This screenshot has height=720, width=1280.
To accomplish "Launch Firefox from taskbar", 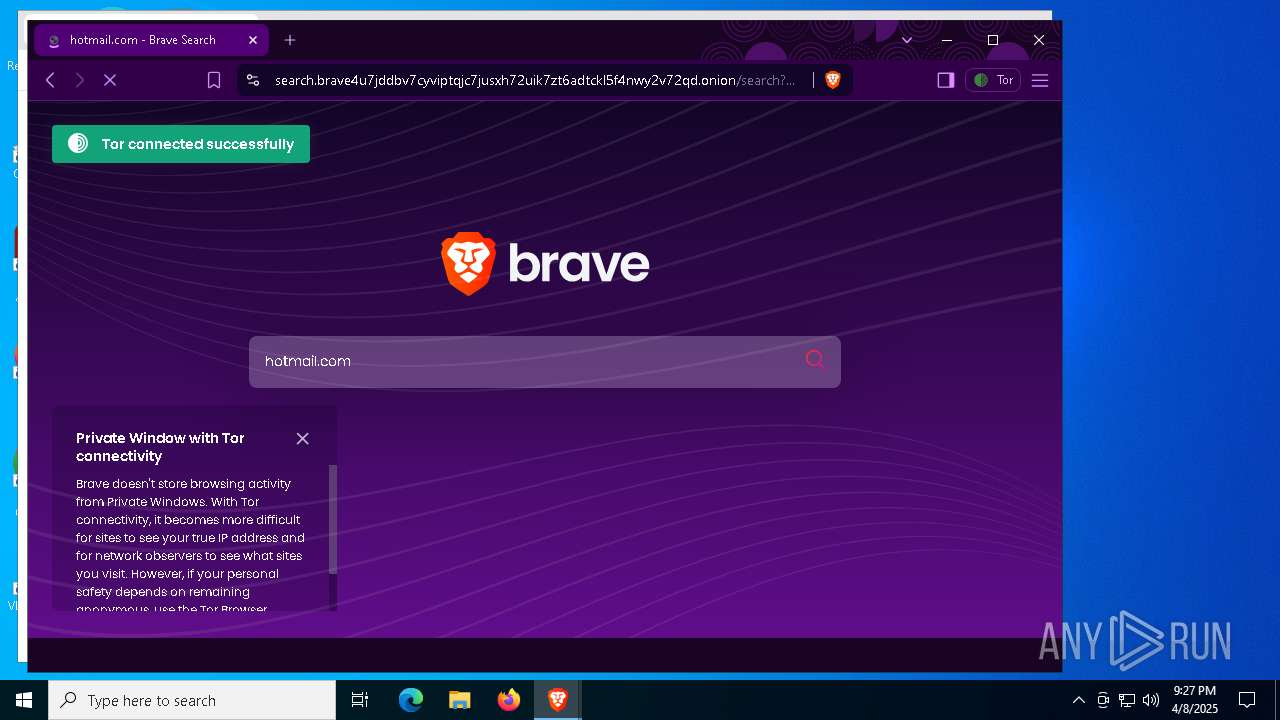I will pyautogui.click(x=509, y=700).
